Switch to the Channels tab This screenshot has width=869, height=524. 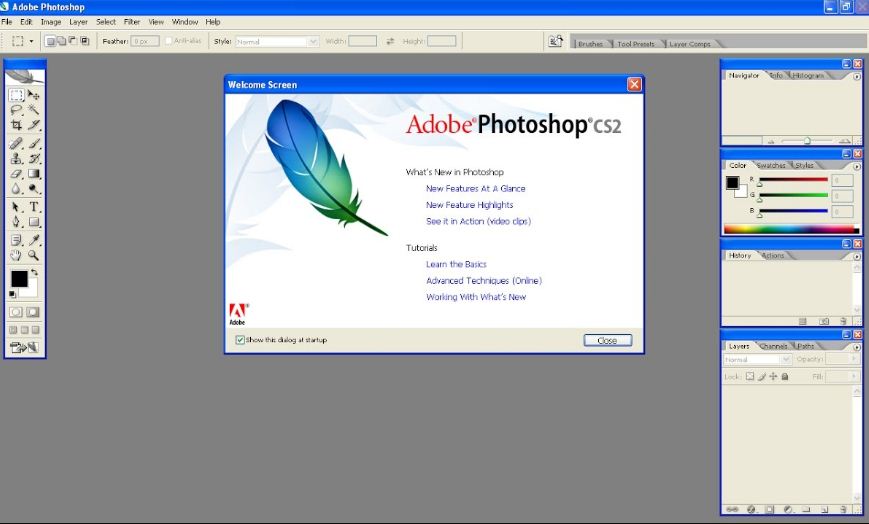pos(774,346)
